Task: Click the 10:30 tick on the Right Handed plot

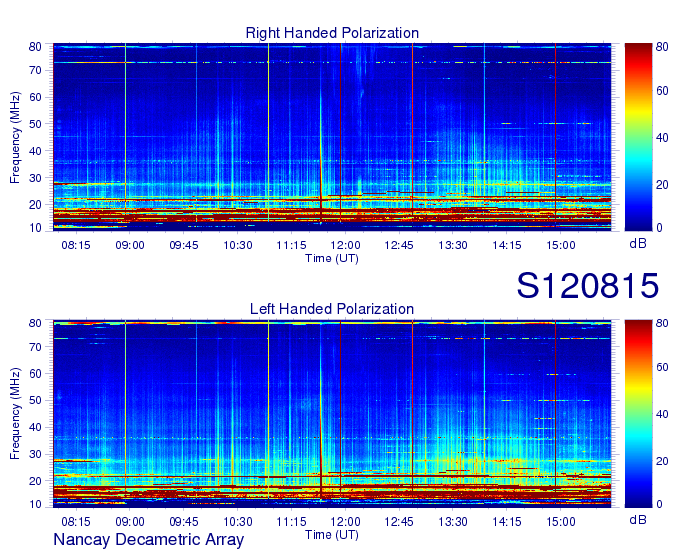Action: pos(238,245)
